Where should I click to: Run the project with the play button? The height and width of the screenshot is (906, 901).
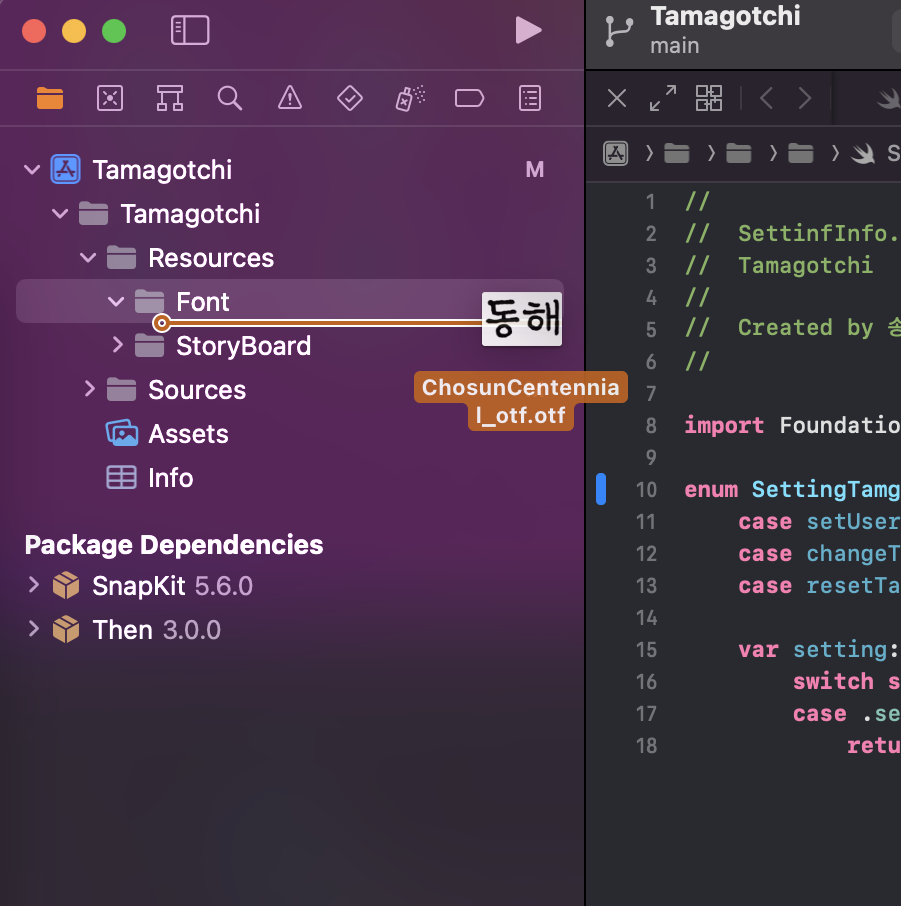point(528,30)
